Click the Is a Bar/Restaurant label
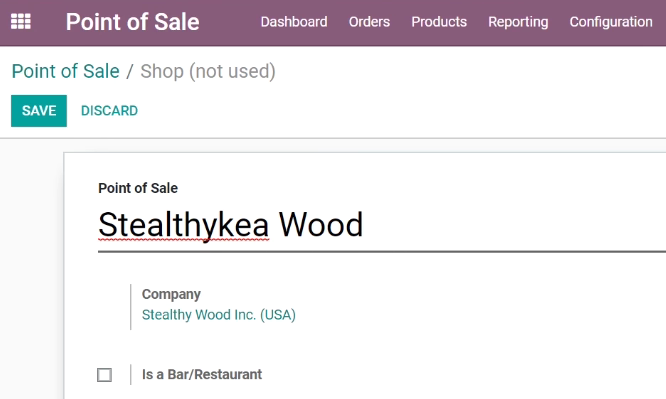This screenshot has width=666, height=399. point(202,374)
